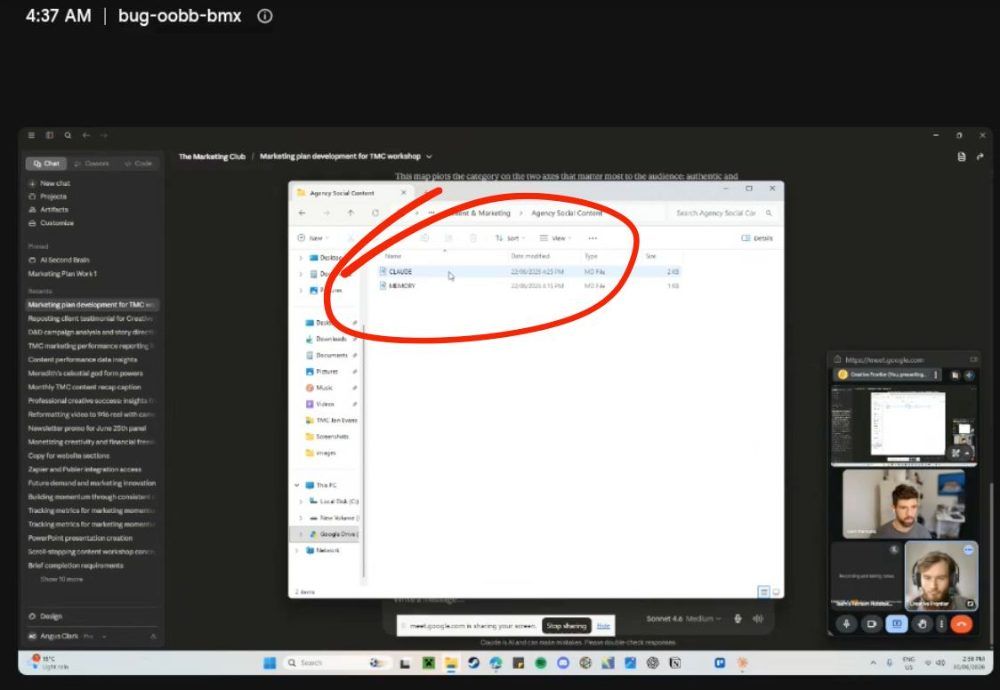Click the voice mode waveform icon
Image resolution: width=1000 pixels, height=690 pixels.
pyautogui.click(x=758, y=619)
